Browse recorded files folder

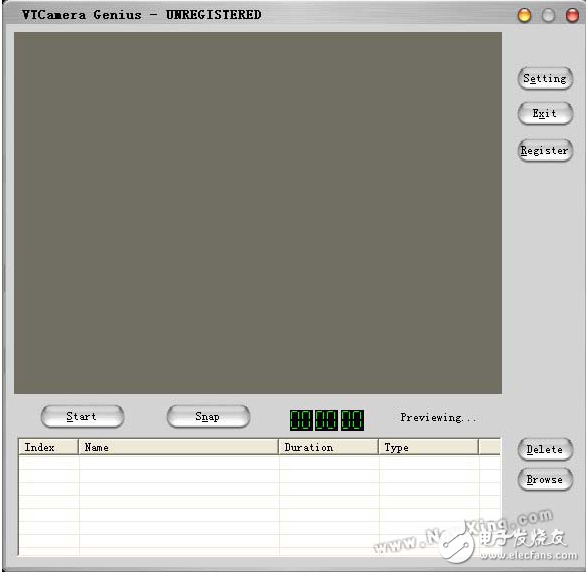(545, 479)
